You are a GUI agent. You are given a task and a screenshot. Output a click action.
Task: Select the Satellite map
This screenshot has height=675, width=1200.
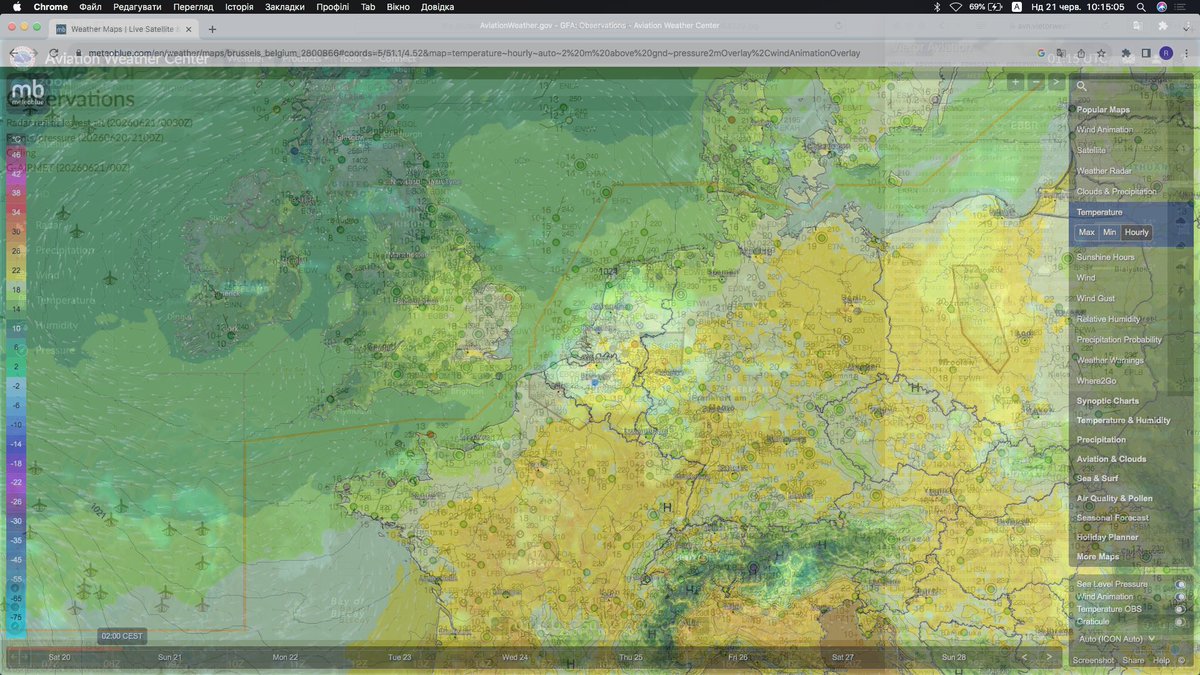coord(1091,150)
